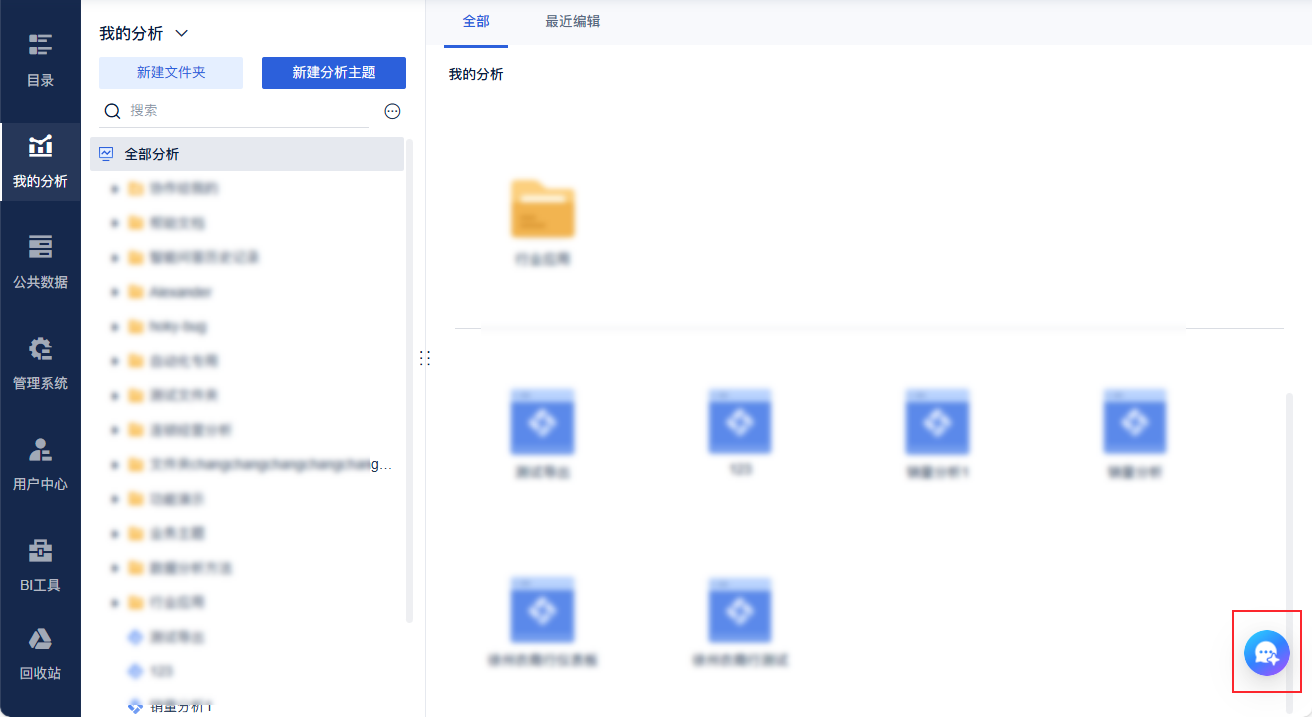
Task: Open the yellow folder thumbnail in 我的分析
Action: tap(543, 209)
